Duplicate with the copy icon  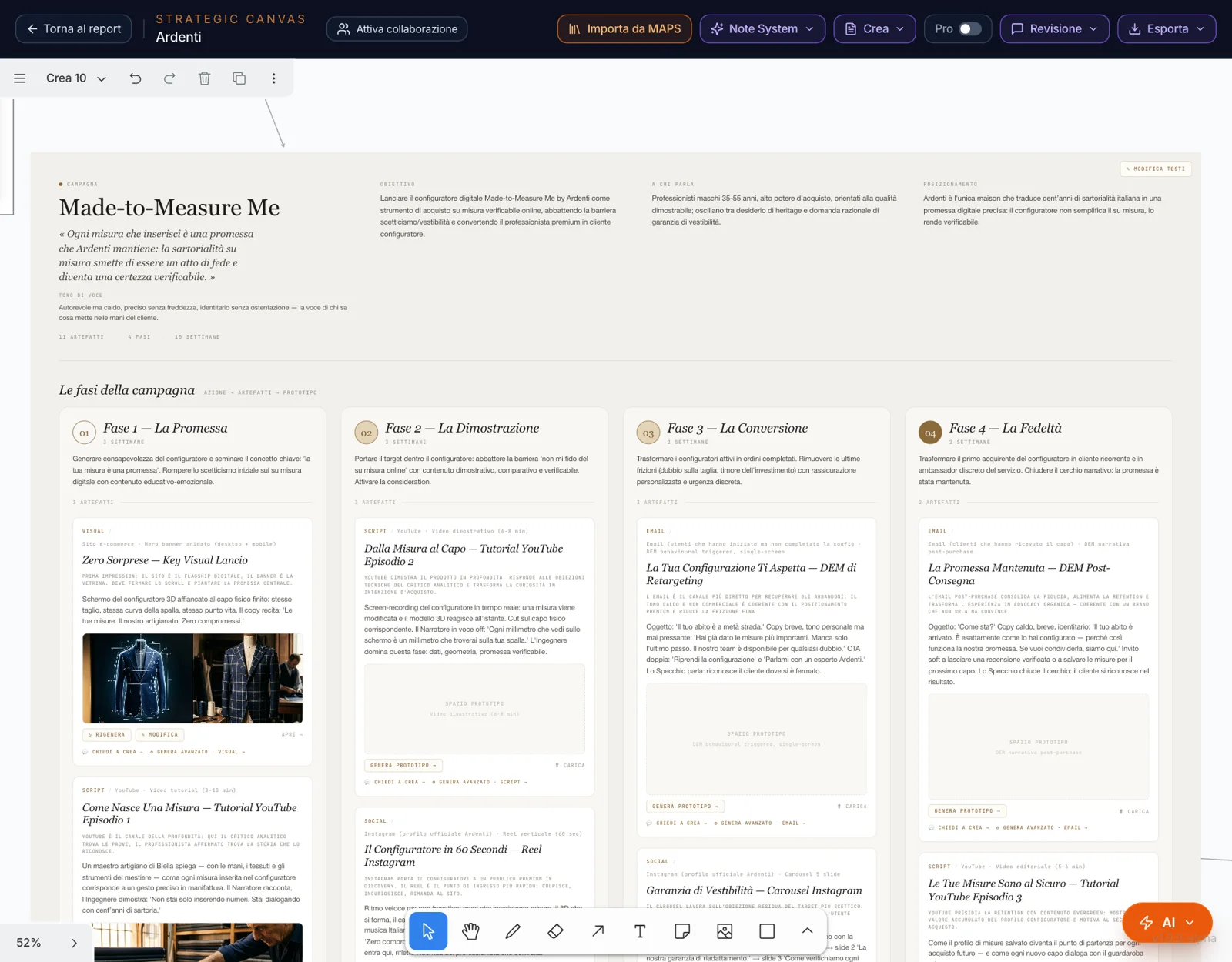(239, 78)
